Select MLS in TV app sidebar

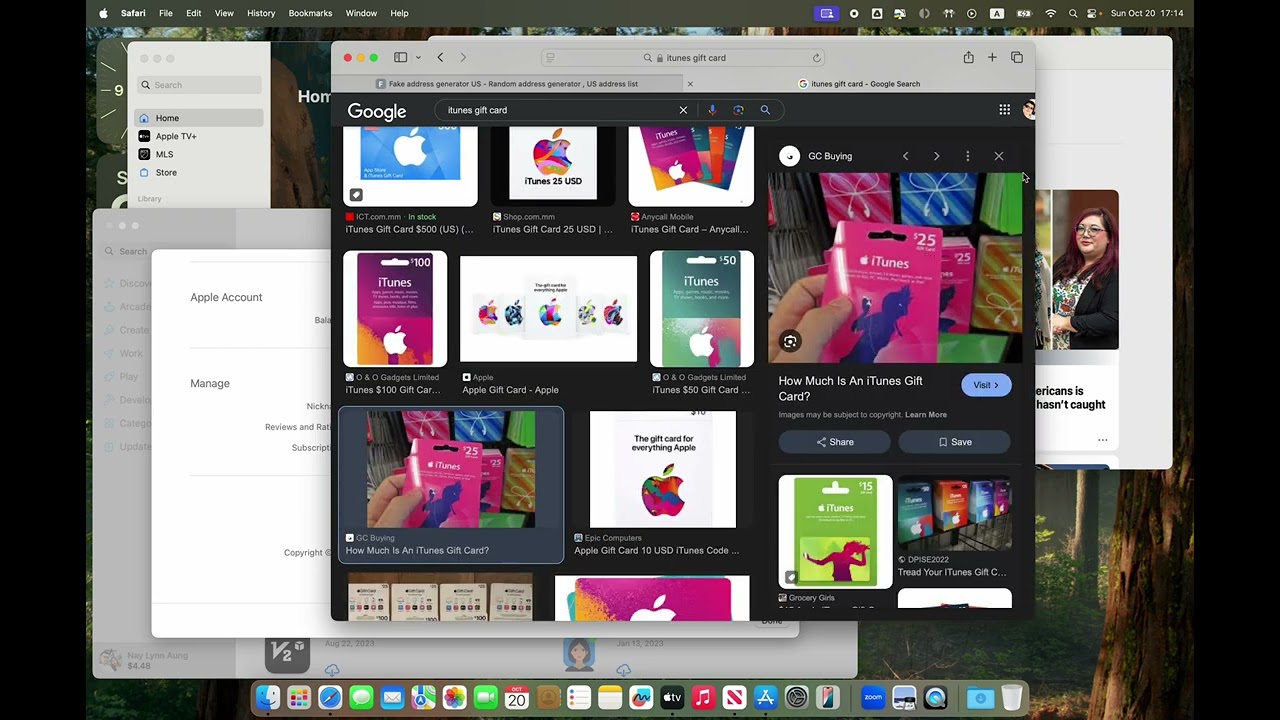(x=198, y=154)
